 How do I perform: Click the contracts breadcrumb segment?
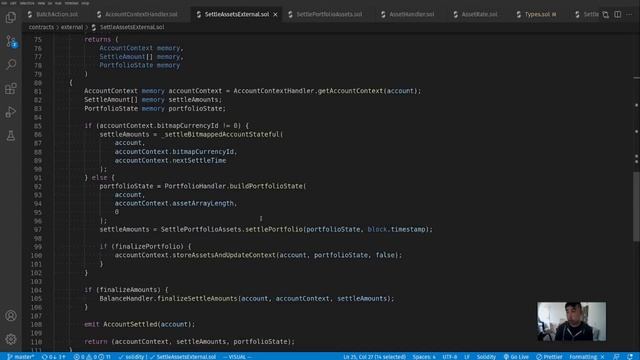click(41, 27)
